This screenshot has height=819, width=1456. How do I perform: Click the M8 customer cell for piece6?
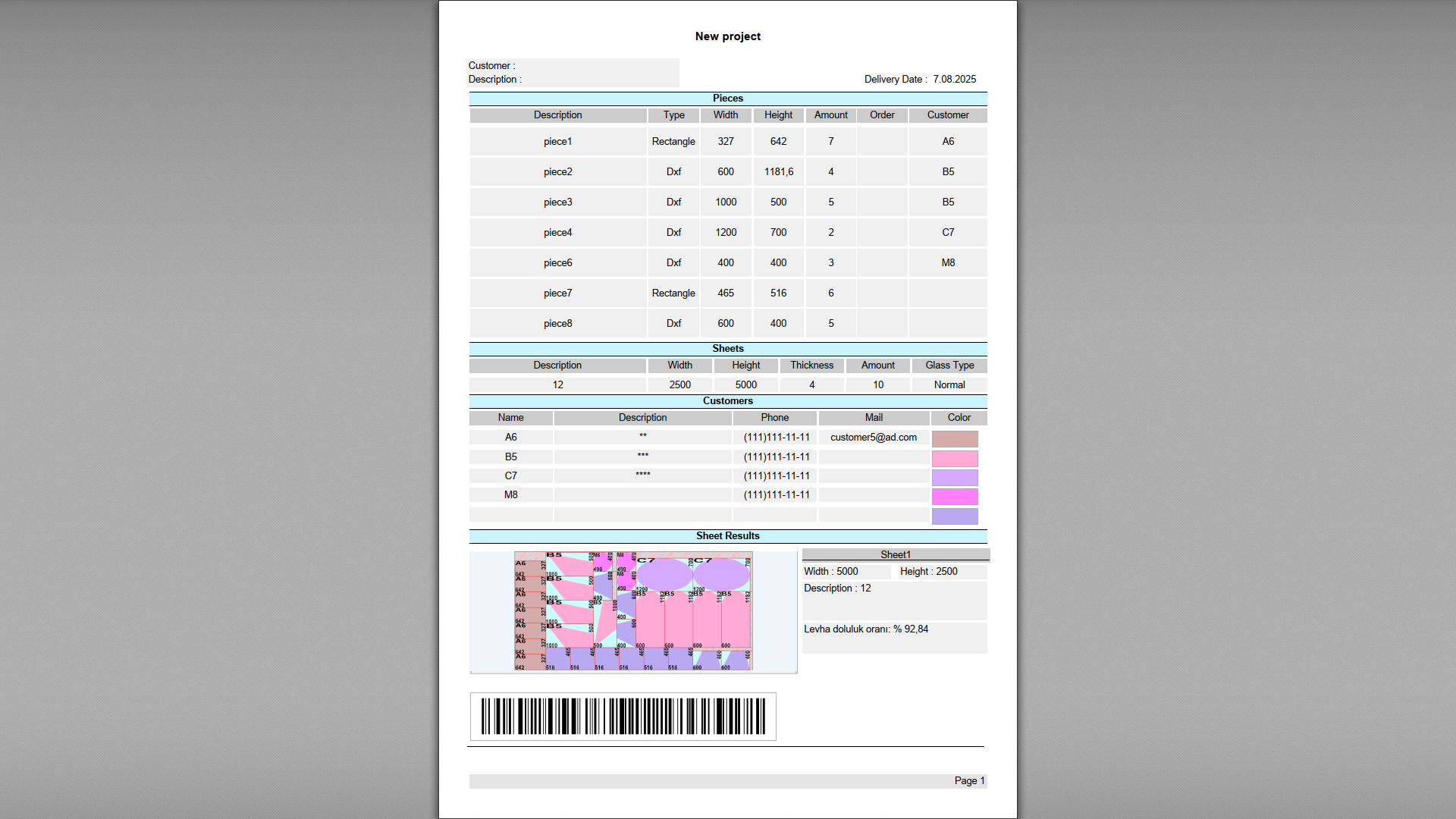948,263
